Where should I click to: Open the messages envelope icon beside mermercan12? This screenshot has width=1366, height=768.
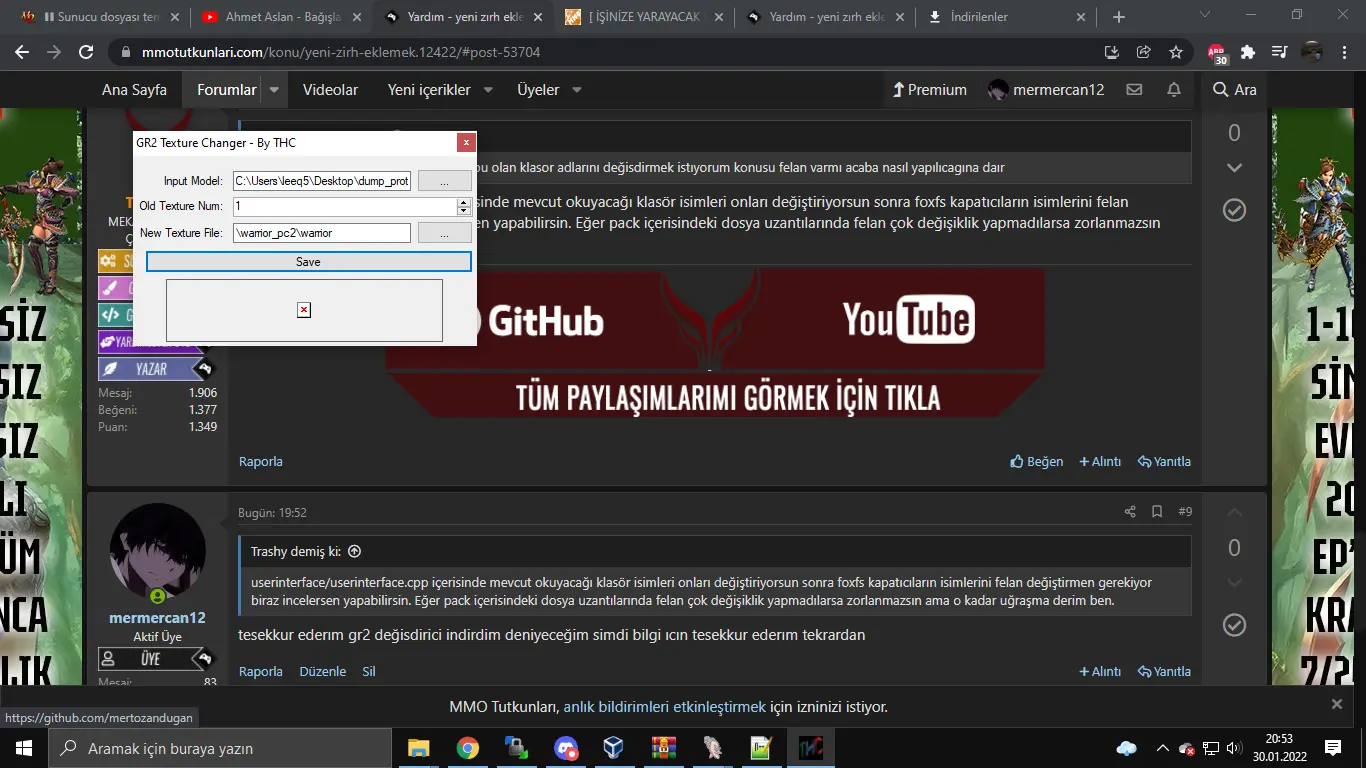tap(1134, 89)
